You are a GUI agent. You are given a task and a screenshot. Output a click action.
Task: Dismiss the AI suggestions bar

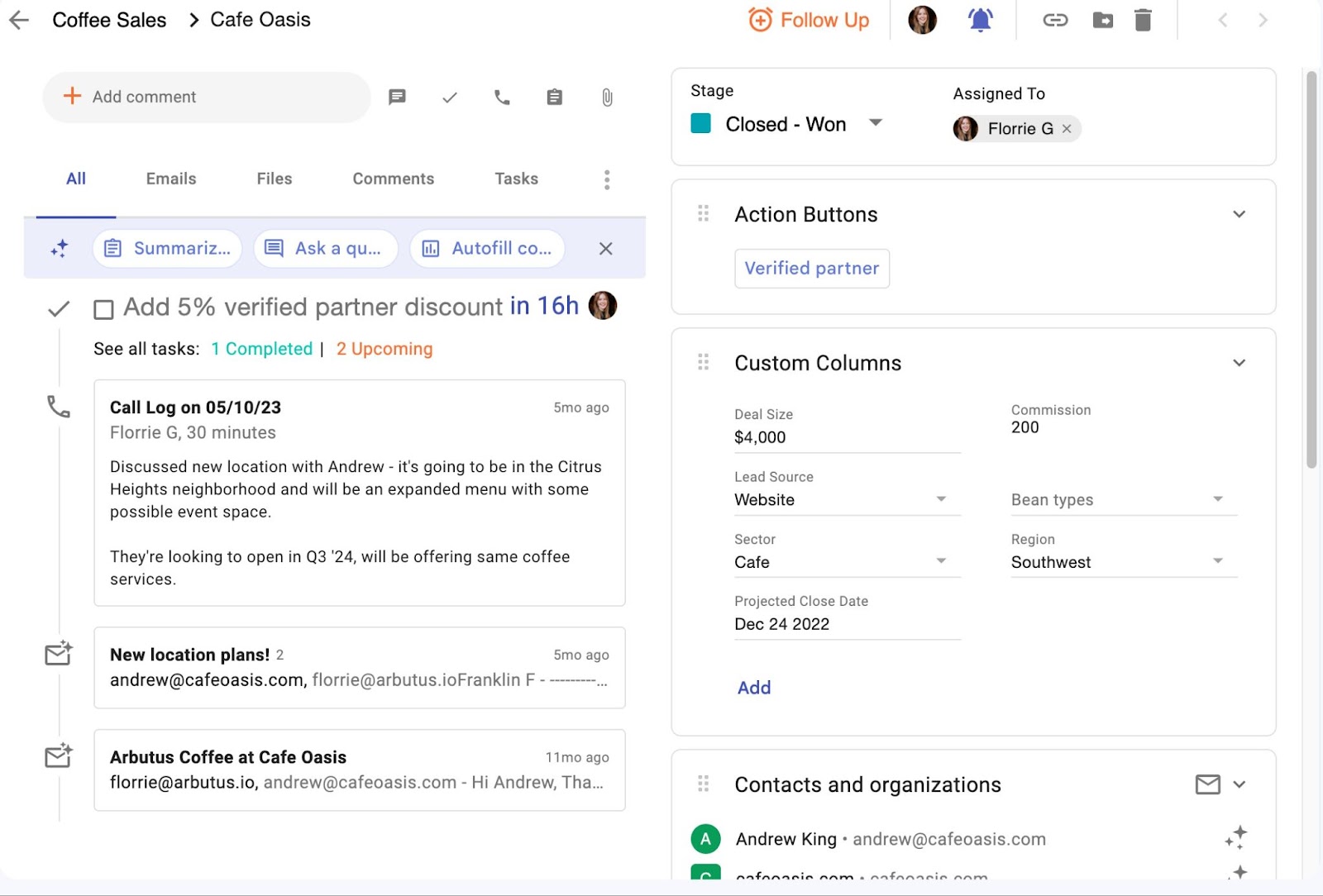pyautogui.click(x=606, y=249)
